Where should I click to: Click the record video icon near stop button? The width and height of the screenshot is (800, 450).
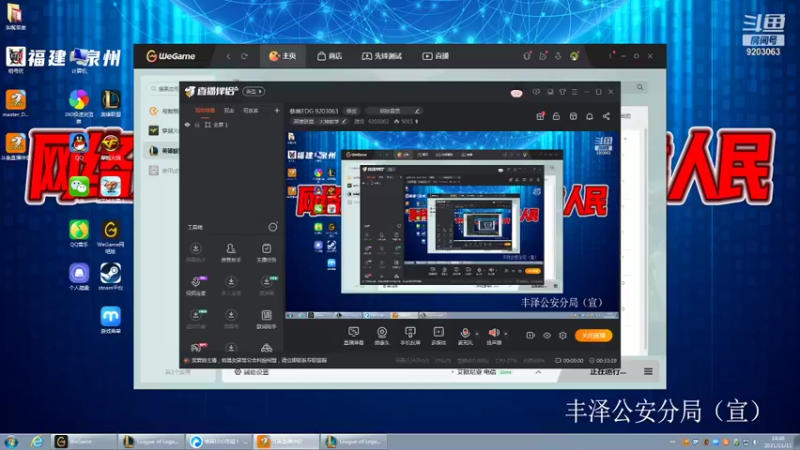(x=531, y=336)
